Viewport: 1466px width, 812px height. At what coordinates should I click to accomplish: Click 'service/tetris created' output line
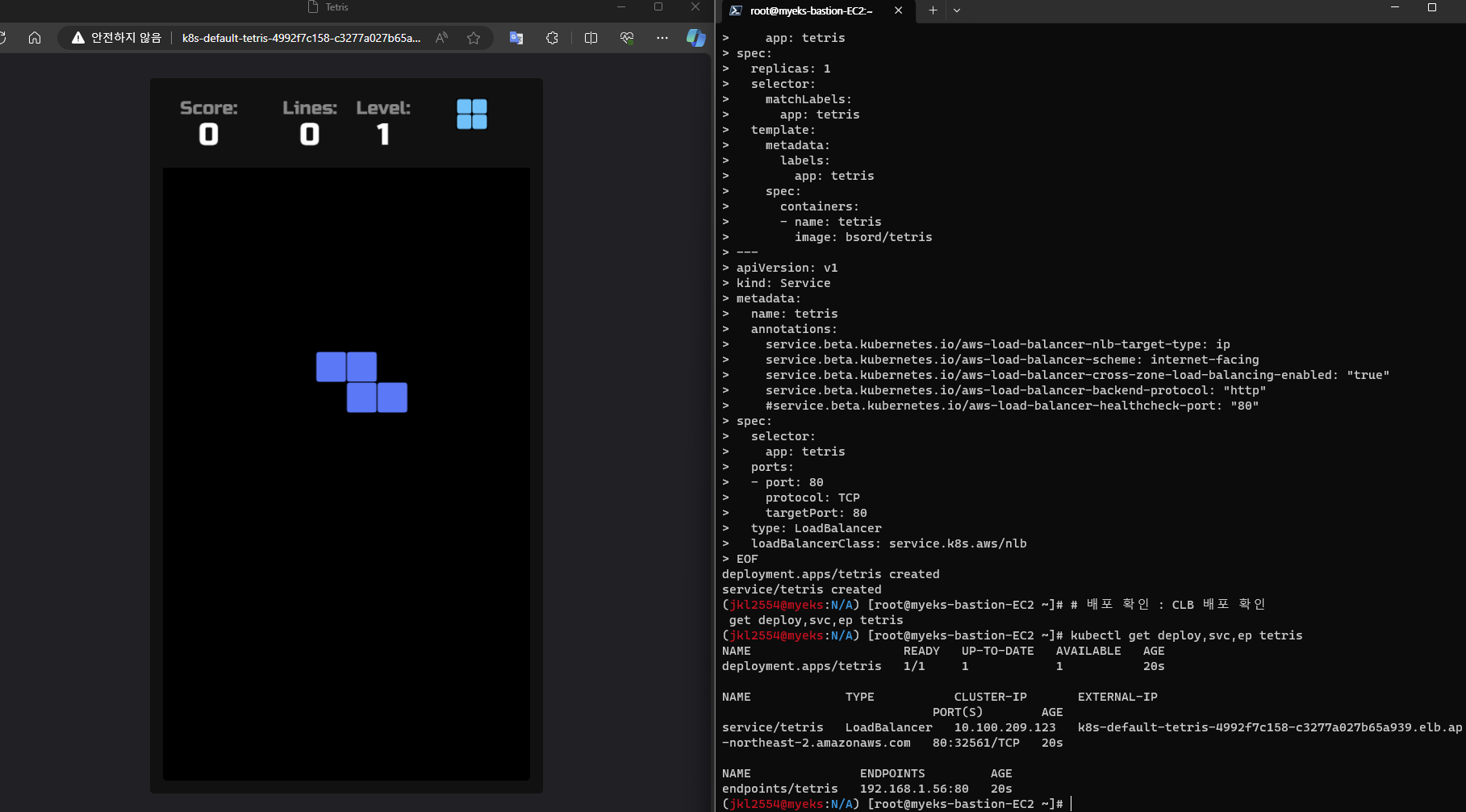tap(802, 589)
